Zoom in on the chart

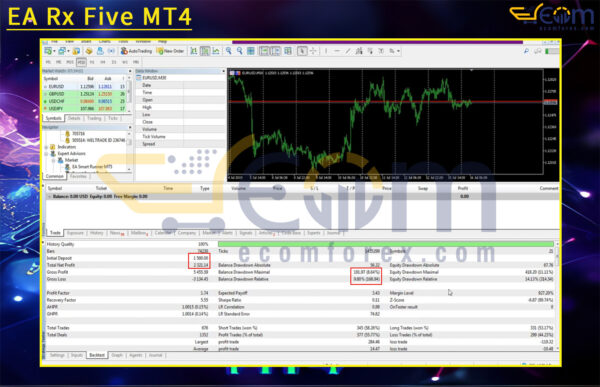[228, 51]
